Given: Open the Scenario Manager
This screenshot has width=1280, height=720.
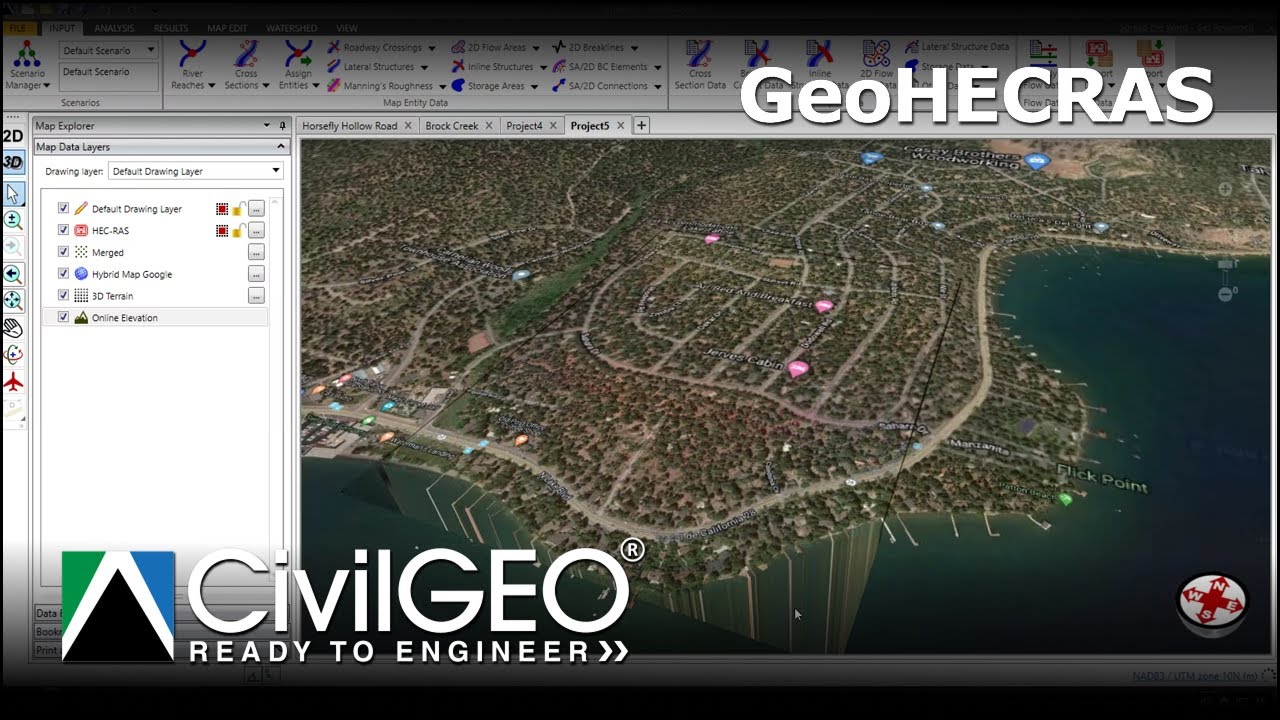Looking at the screenshot, I should [x=27, y=66].
